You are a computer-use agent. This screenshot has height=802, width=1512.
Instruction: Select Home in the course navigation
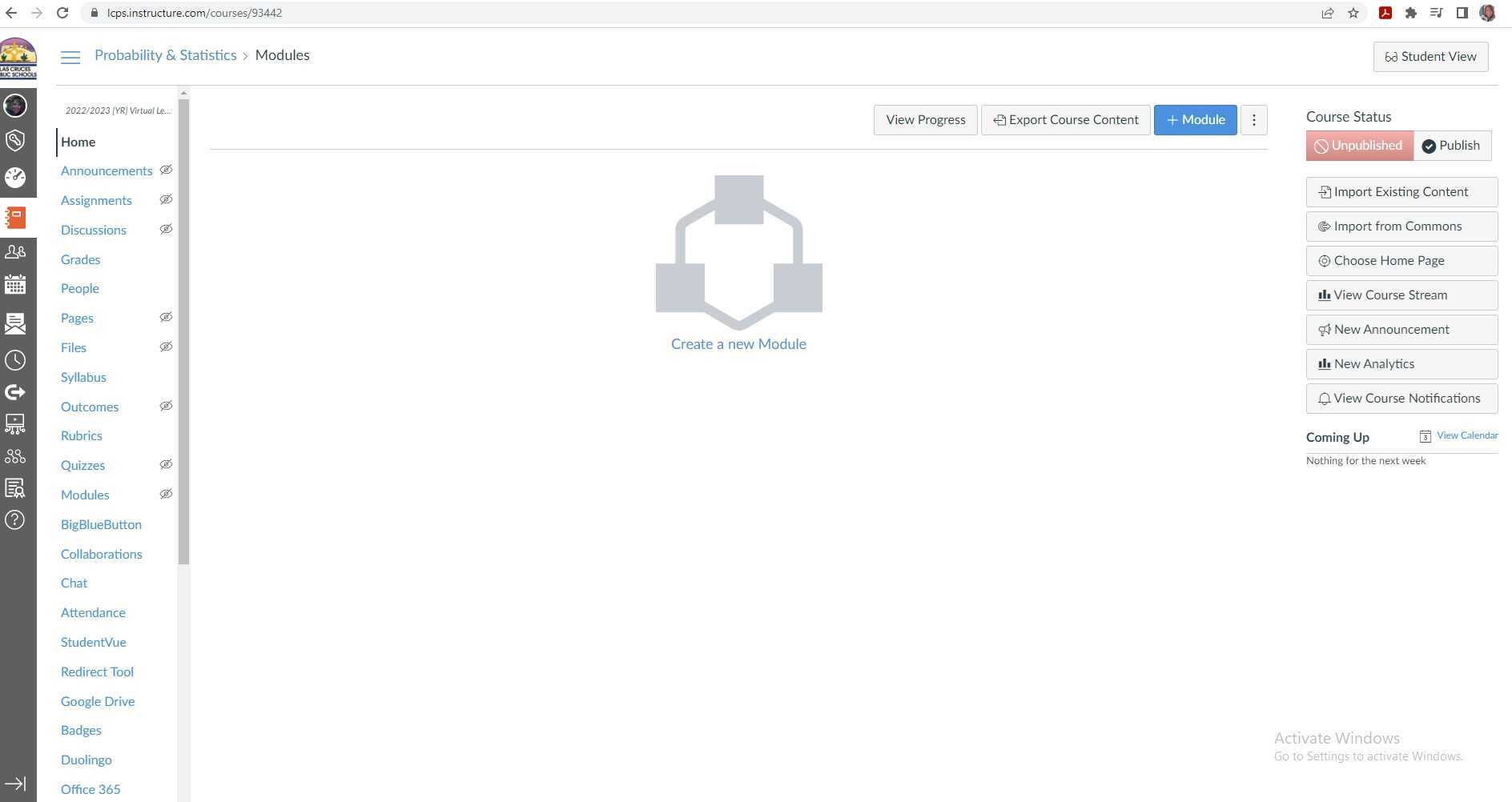[78, 142]
